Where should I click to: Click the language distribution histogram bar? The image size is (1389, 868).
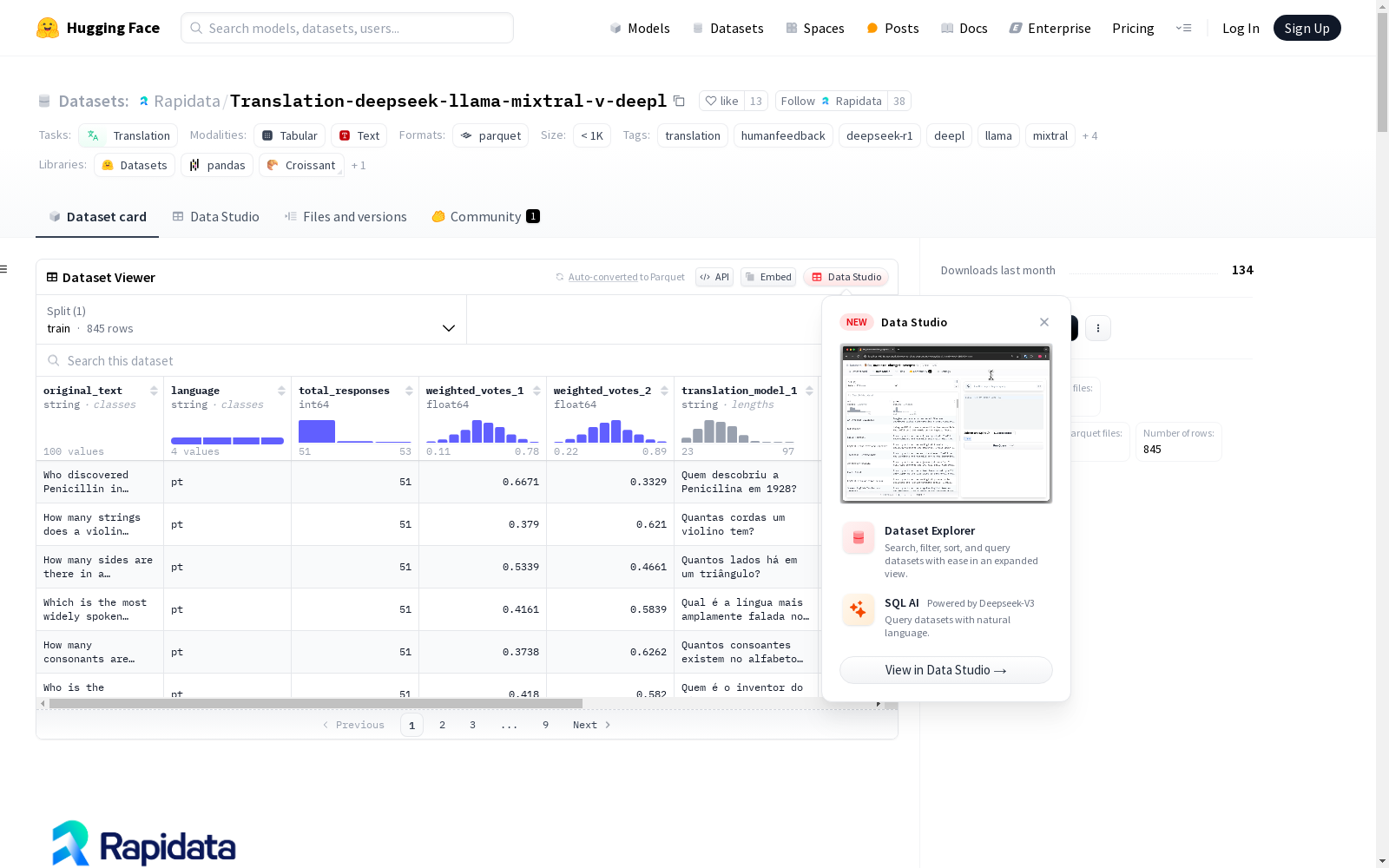pos(227,440)
